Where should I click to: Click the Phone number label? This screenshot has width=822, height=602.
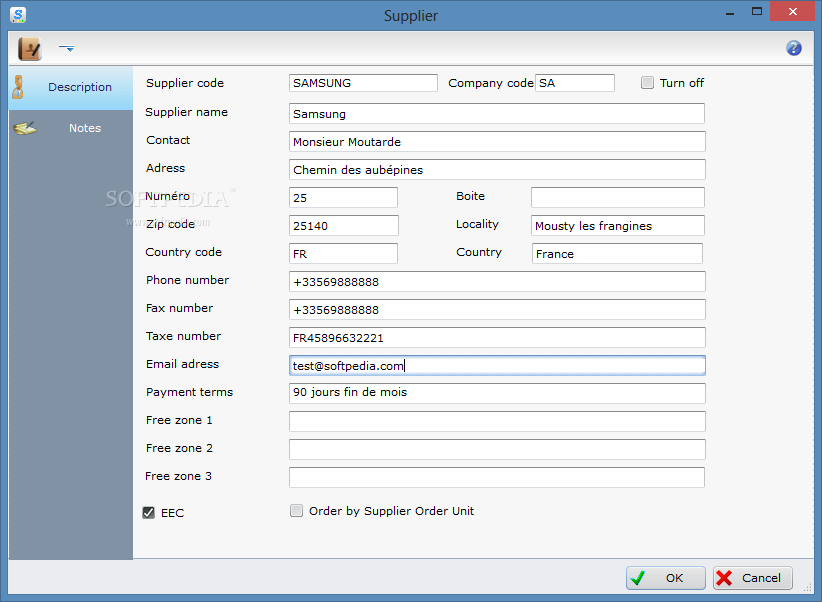188,280
